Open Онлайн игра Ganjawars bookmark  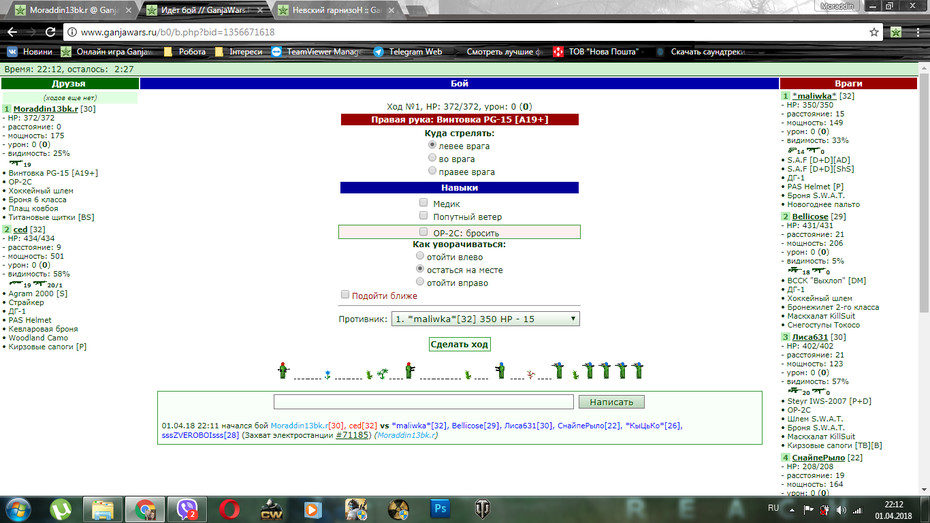click(107, 52)
